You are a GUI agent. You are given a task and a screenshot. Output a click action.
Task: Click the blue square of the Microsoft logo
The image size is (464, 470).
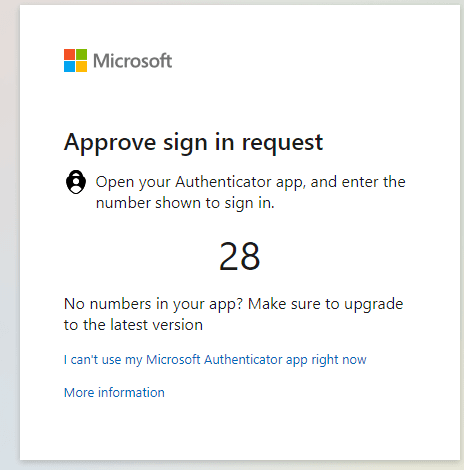pyautogui.click(x=69, y=67)
